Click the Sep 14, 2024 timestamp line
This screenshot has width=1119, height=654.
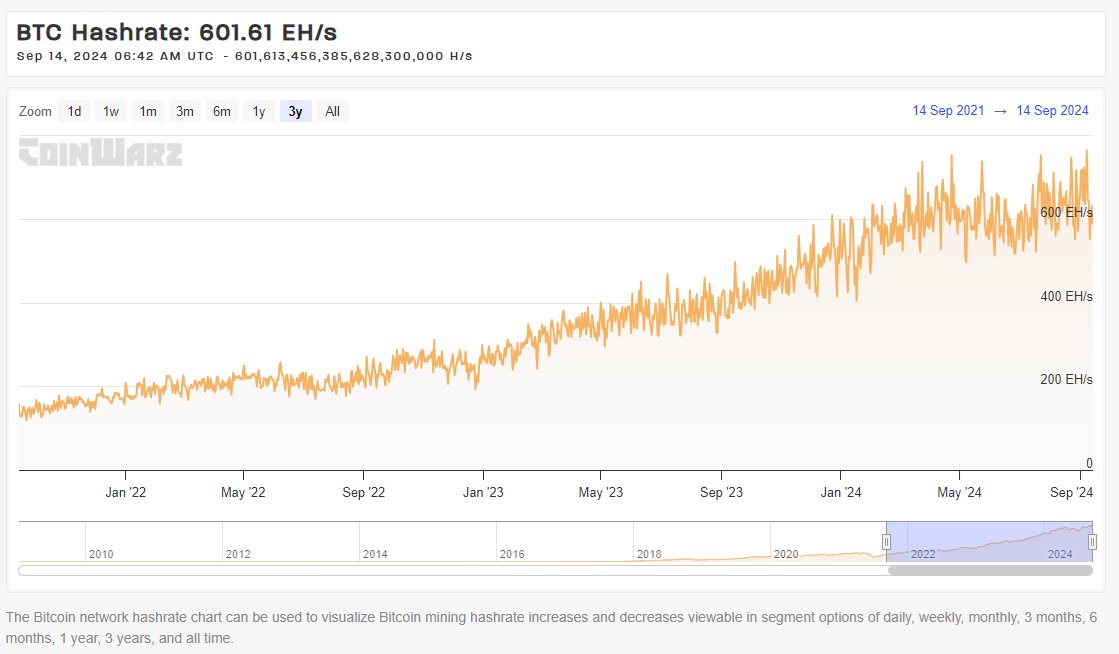(x=245, y=56)
